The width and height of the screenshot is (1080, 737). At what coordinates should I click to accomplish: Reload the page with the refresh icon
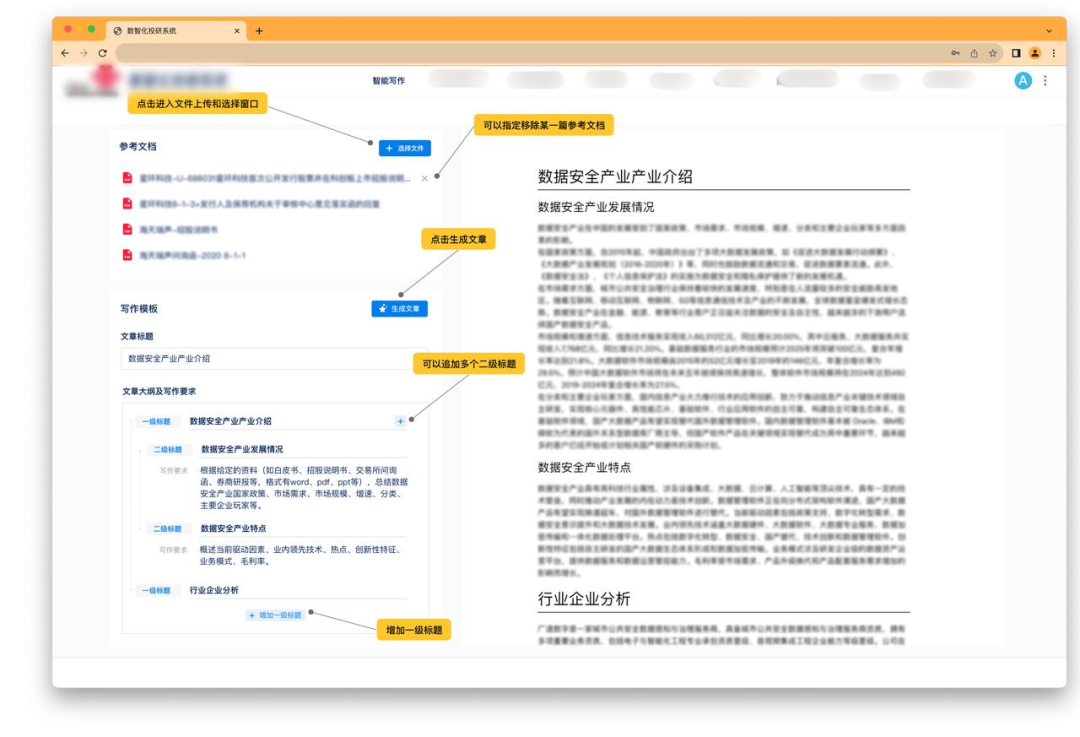(103, 53)
